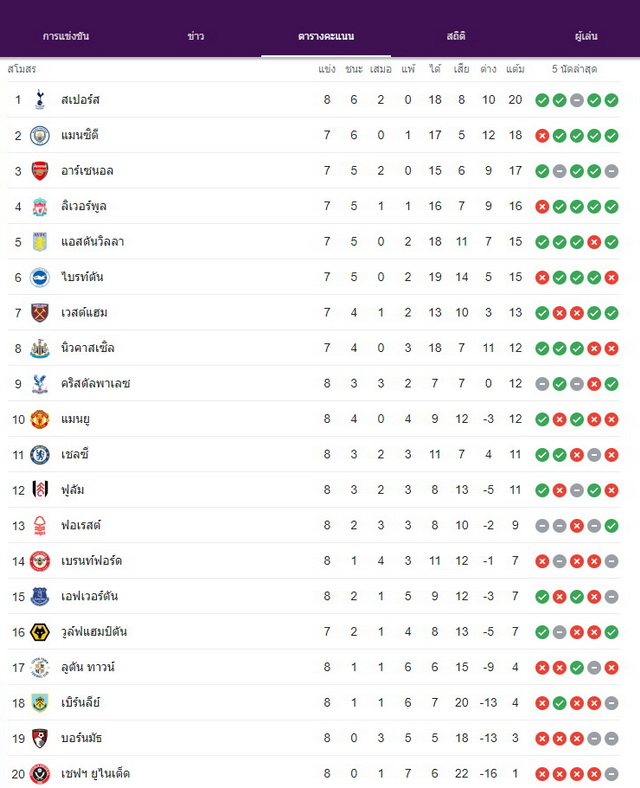Click Spurs' grey draw result icon
The width and height of the screenshot is (640, 788).
click(x=577, y=100)
